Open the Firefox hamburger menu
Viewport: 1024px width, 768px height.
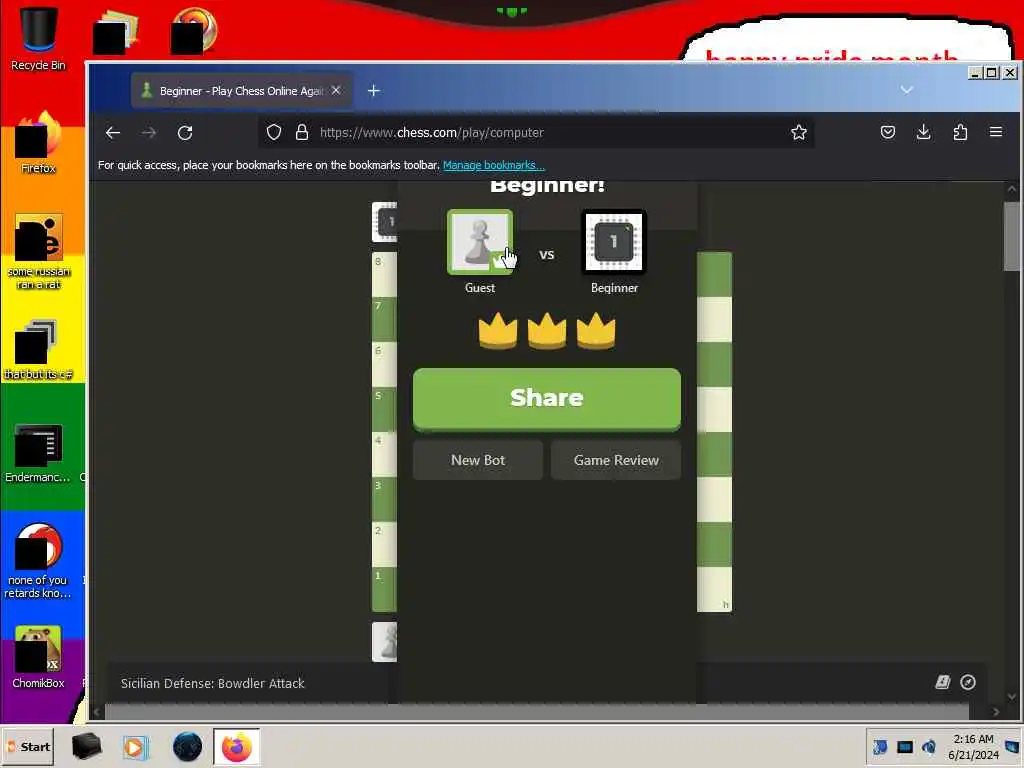coord(996,133)
